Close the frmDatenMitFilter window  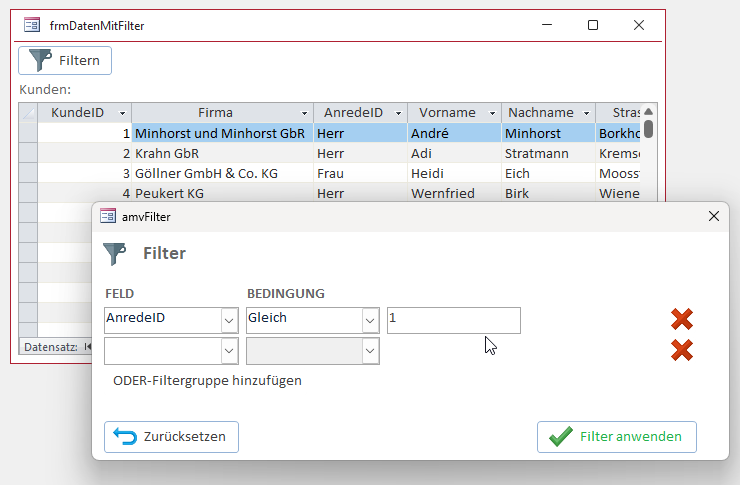[x=639, y=25]
